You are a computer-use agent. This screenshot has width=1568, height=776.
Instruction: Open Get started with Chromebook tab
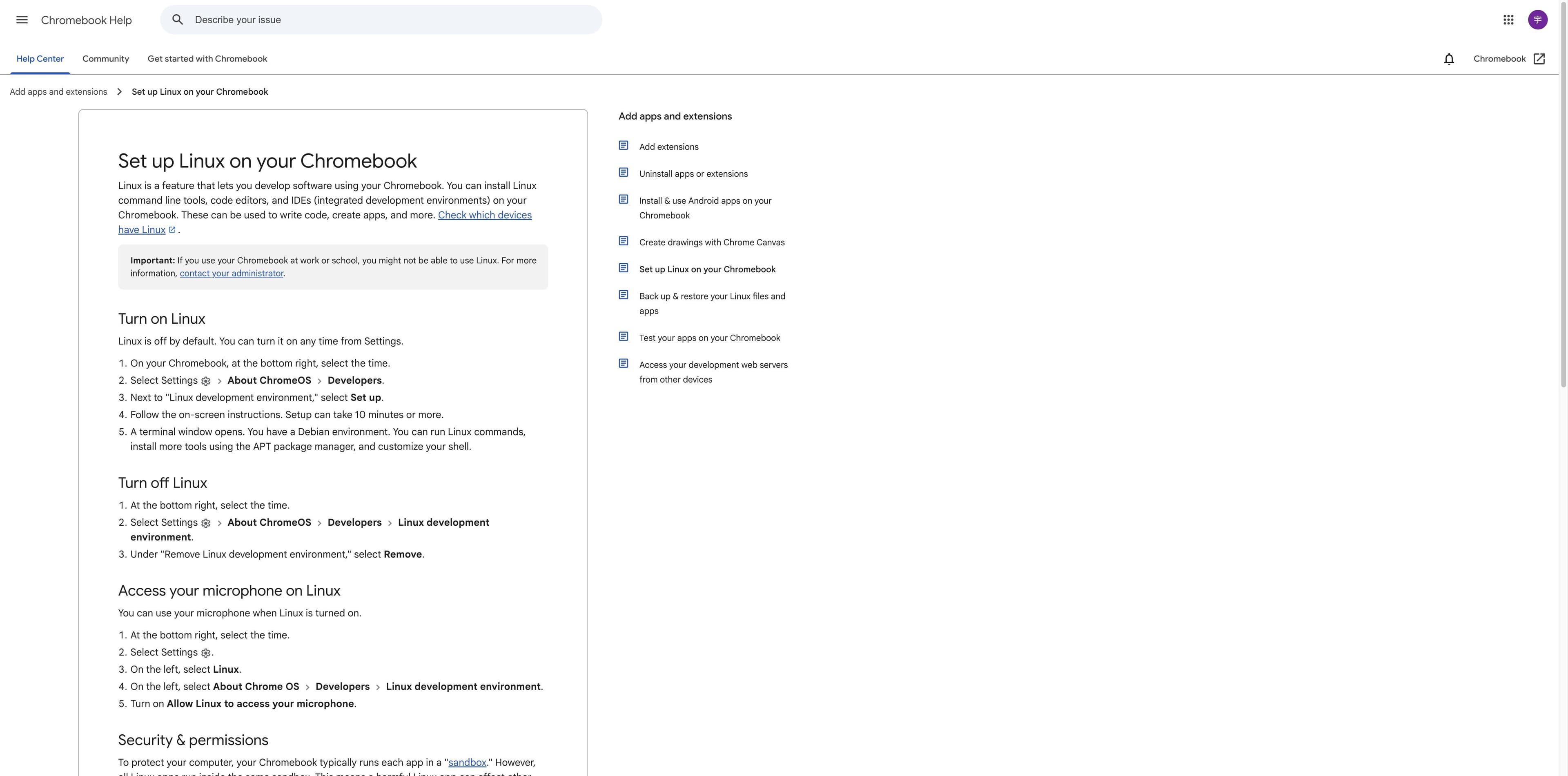click(207, 59)
